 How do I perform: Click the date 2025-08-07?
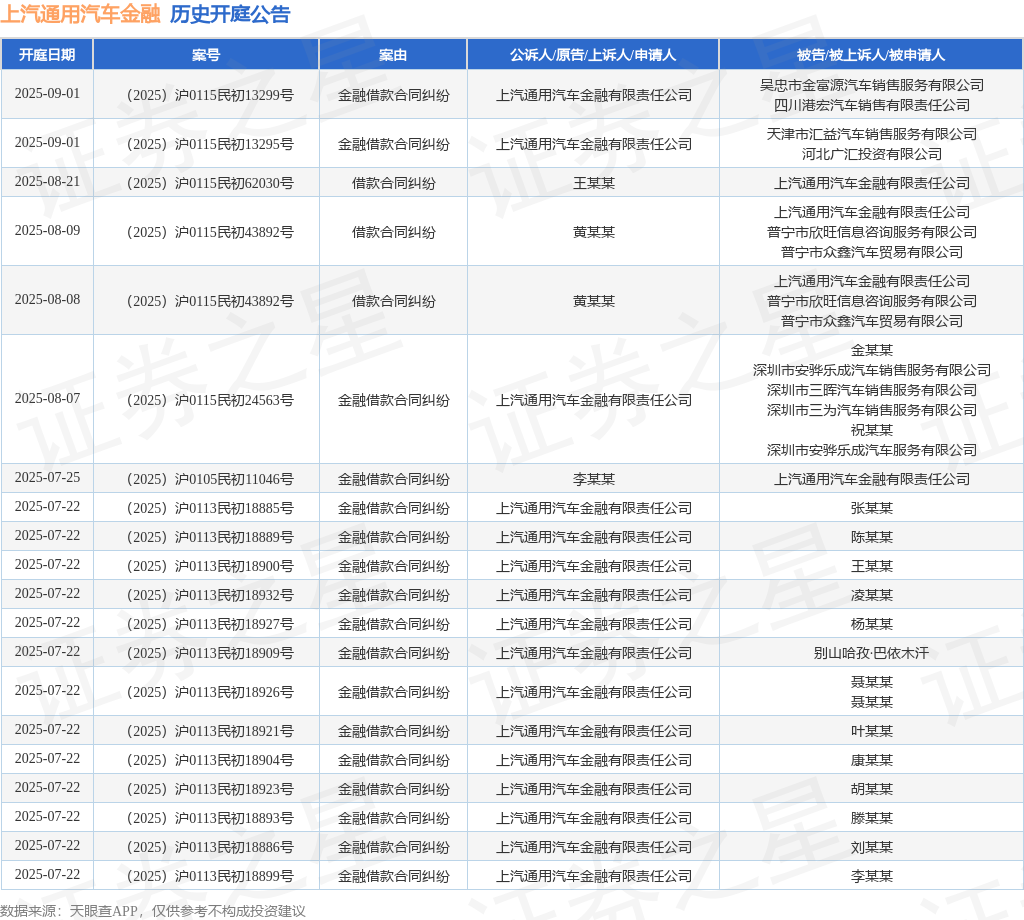[47, 398]
